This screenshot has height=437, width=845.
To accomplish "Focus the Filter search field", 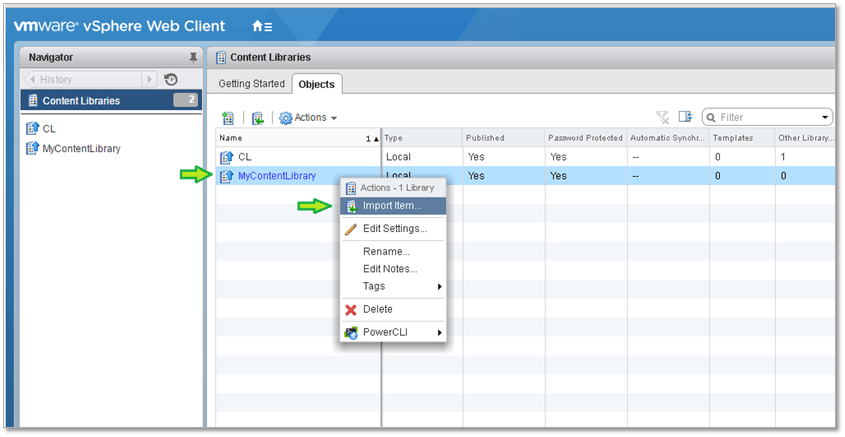I will click(x=767, y=117).
